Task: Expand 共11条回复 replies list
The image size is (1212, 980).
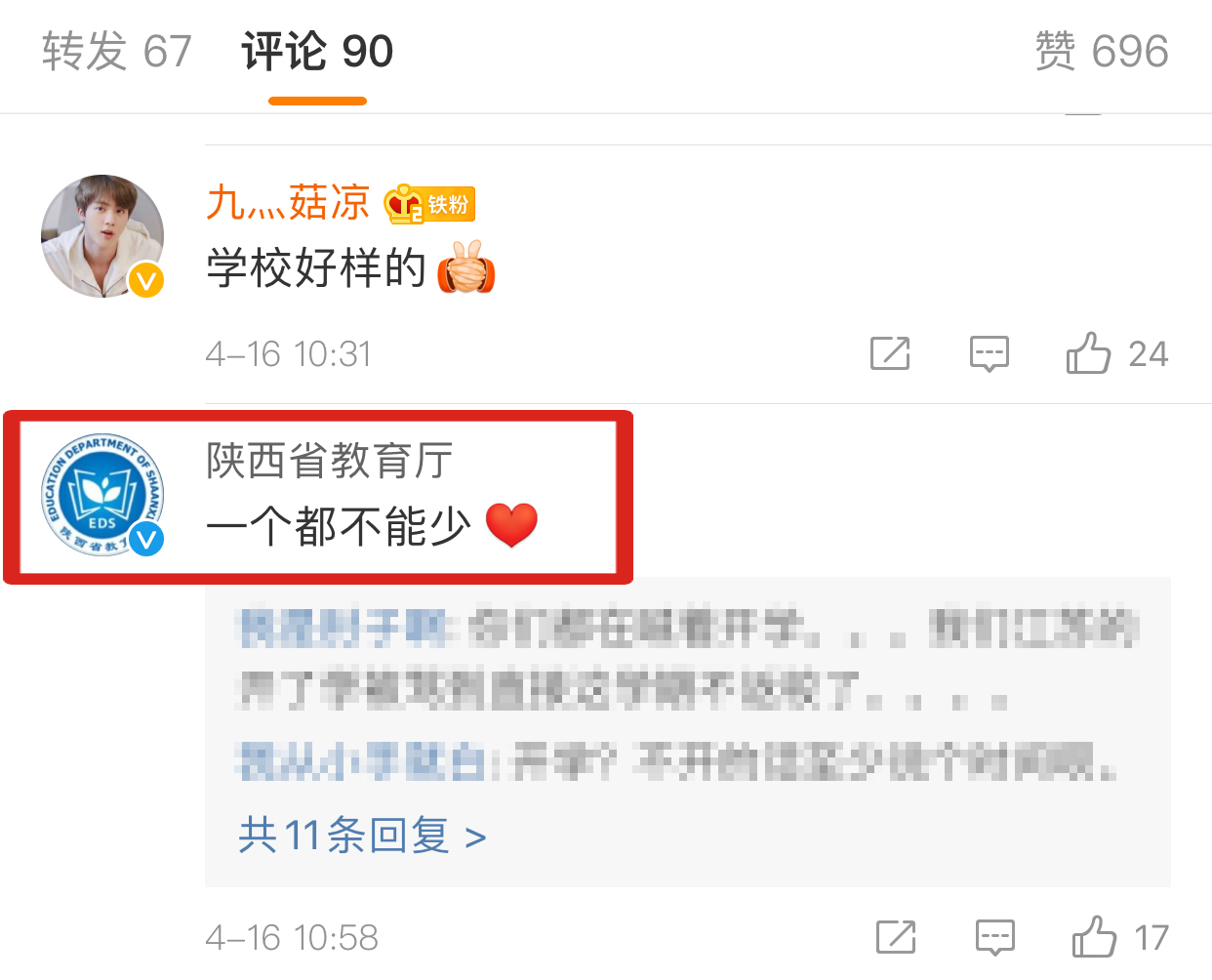Action: tap(362, 836)
